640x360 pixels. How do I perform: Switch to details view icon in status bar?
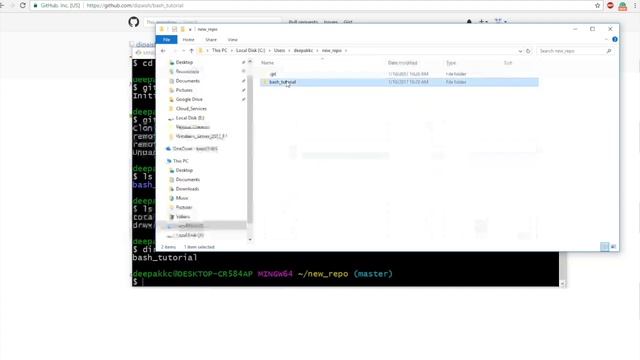pyautogui.click(x=604, y=247)
